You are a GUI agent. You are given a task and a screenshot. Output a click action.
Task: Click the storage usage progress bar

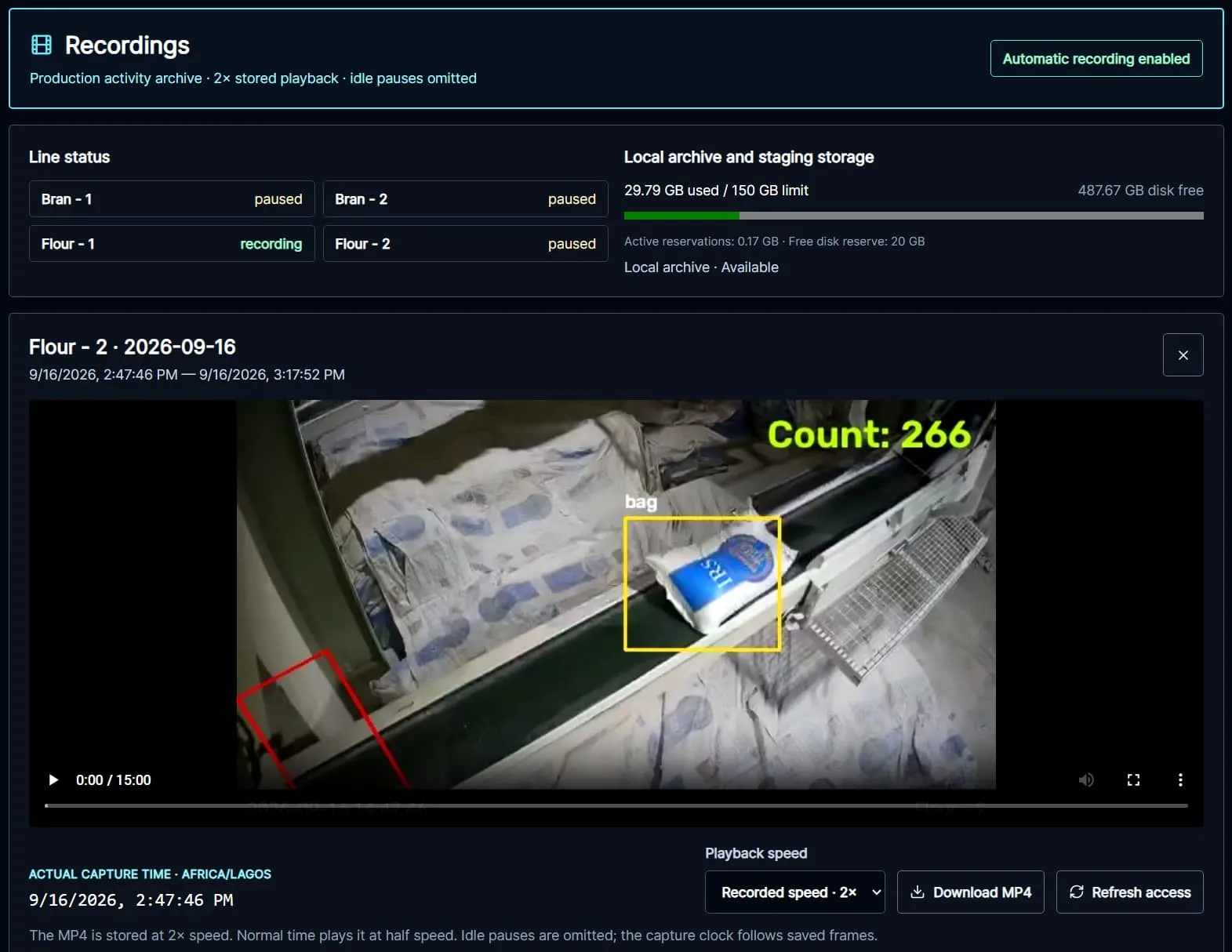pyautogui.click(x=914, y=216)
